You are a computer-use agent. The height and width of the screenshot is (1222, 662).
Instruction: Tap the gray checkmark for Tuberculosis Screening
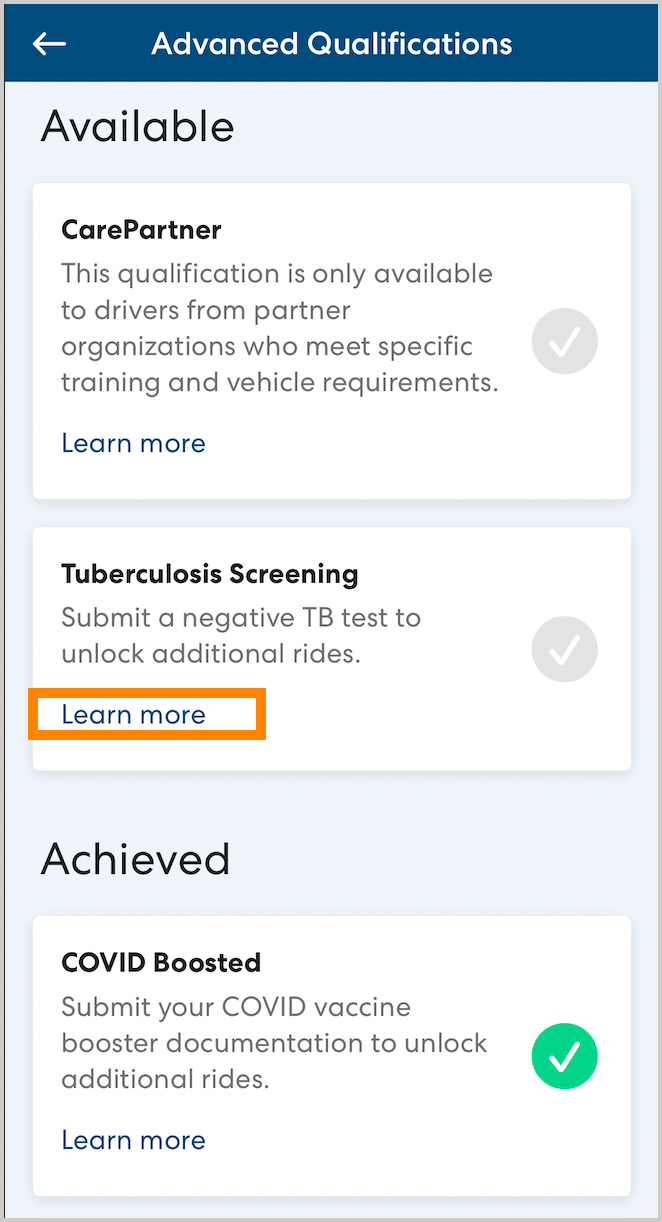click(565, 649)
